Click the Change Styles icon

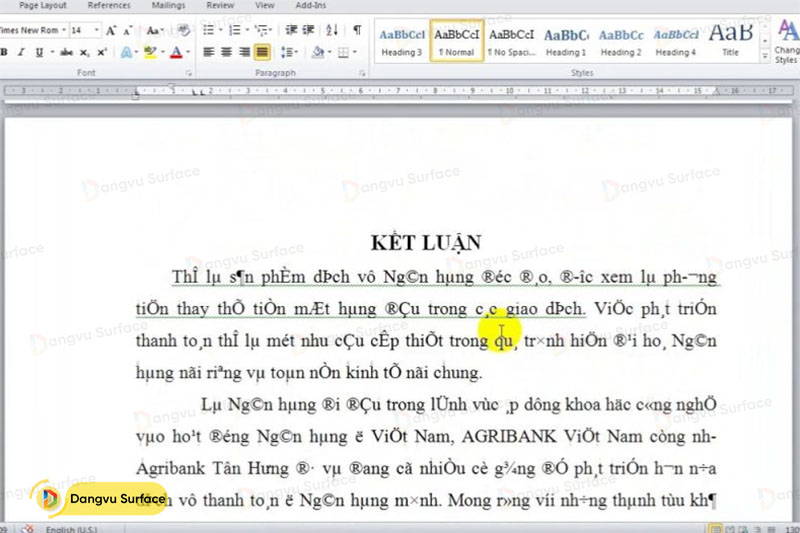point(787,41)
